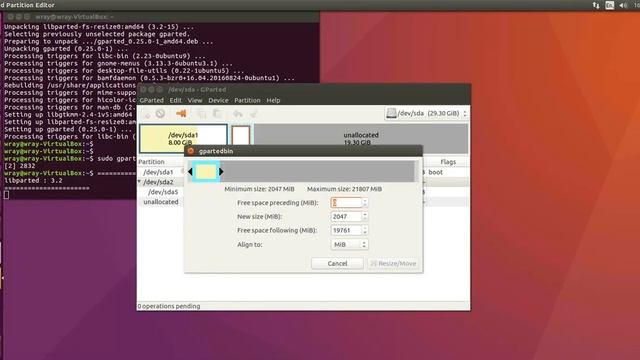Select the small extended partition block in disk map
The height and width of the screenshot is (360, 640).
pyautogui.click(x=241, y=135)
